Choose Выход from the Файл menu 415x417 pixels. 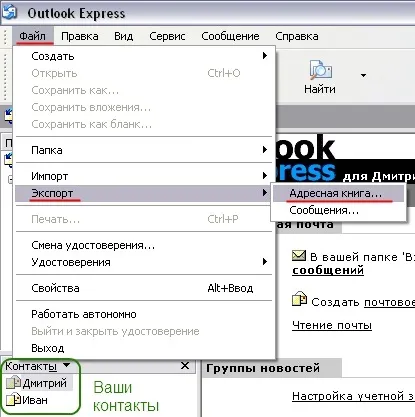click(x=144, y=348)
